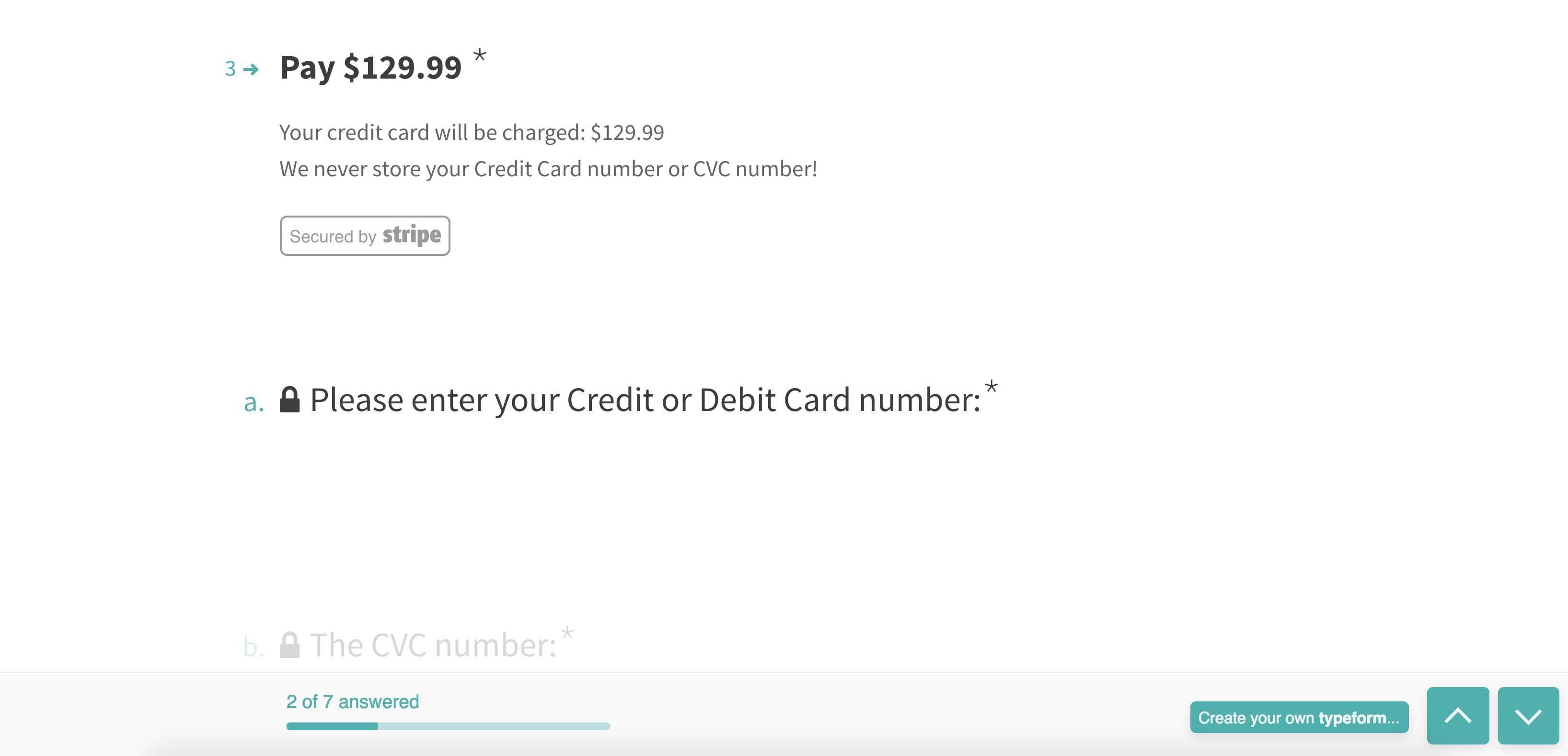
Task: Click Create your own typeform button
Action: click(1299, 718)
